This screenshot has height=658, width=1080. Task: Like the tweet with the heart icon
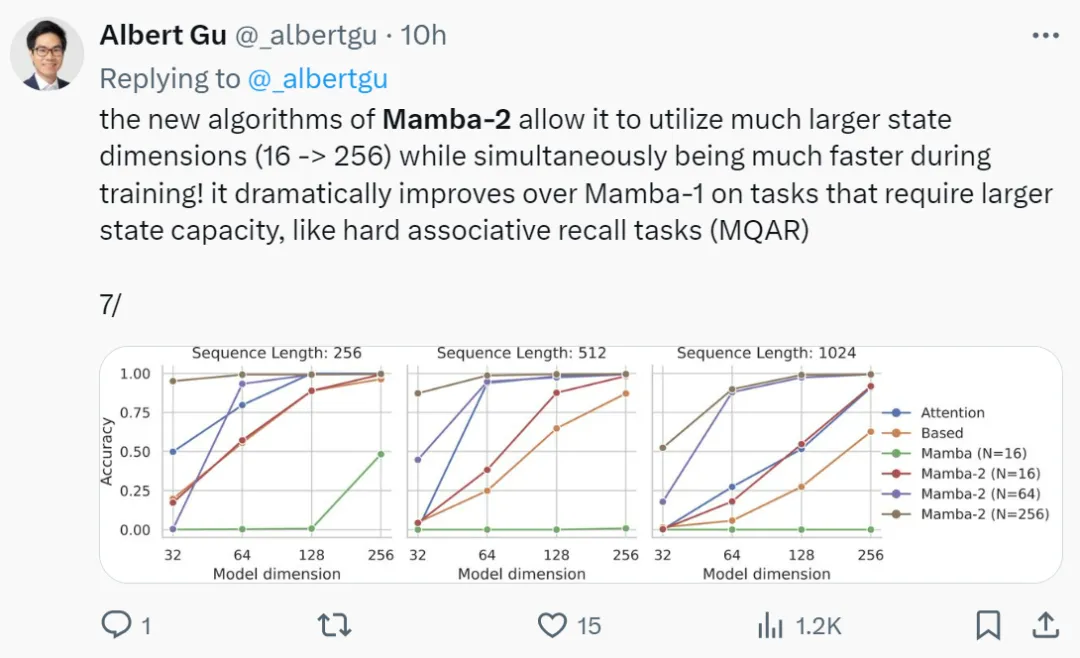coord(552,625)
